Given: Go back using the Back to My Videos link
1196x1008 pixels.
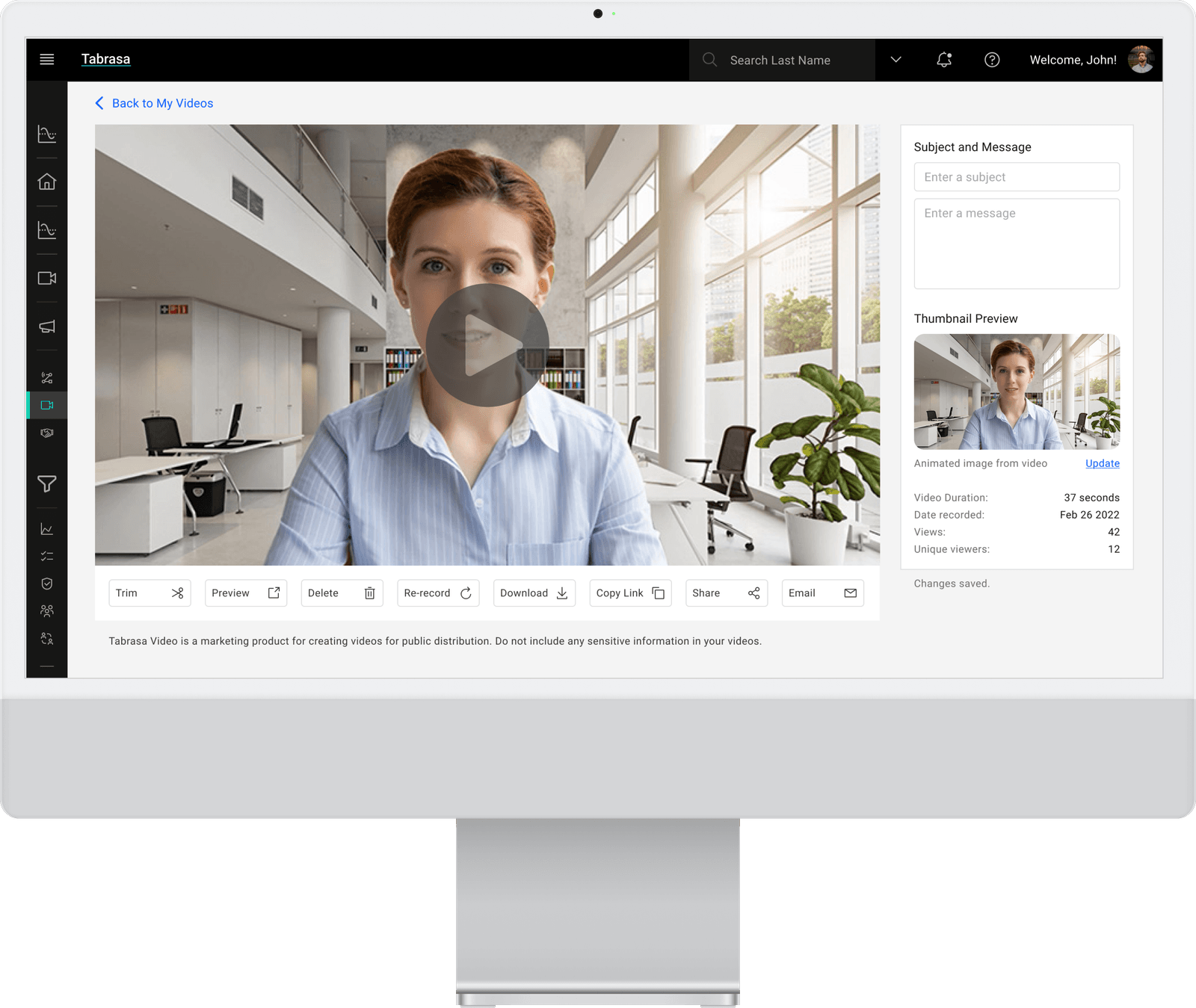Looking at the screenshot, I should pyautogui.click(x=162, y=103).
